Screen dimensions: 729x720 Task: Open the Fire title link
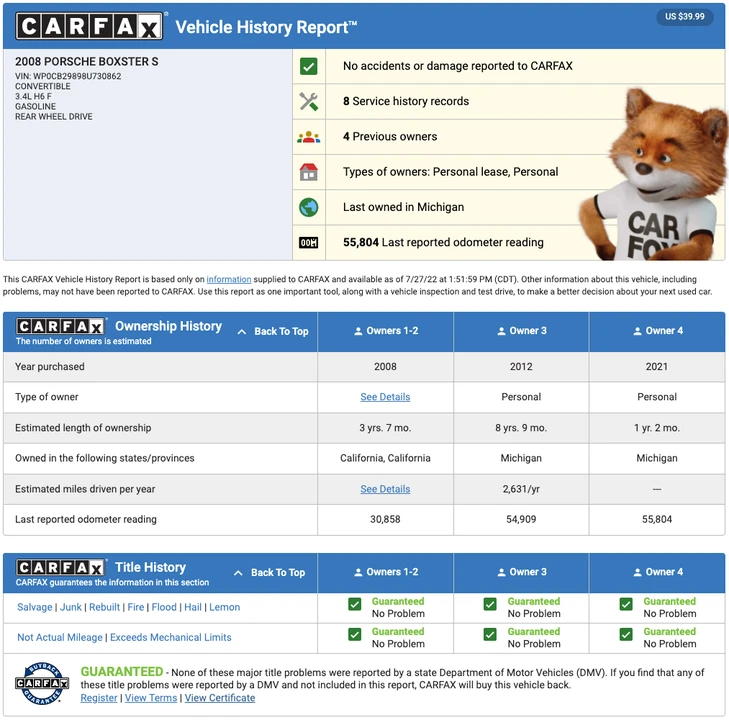136,607
